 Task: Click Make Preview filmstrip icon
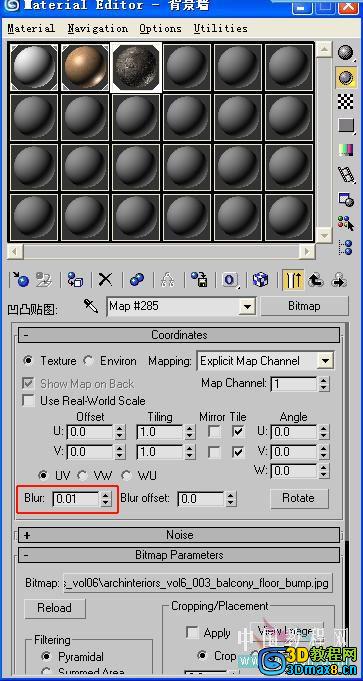pos(346,175)
